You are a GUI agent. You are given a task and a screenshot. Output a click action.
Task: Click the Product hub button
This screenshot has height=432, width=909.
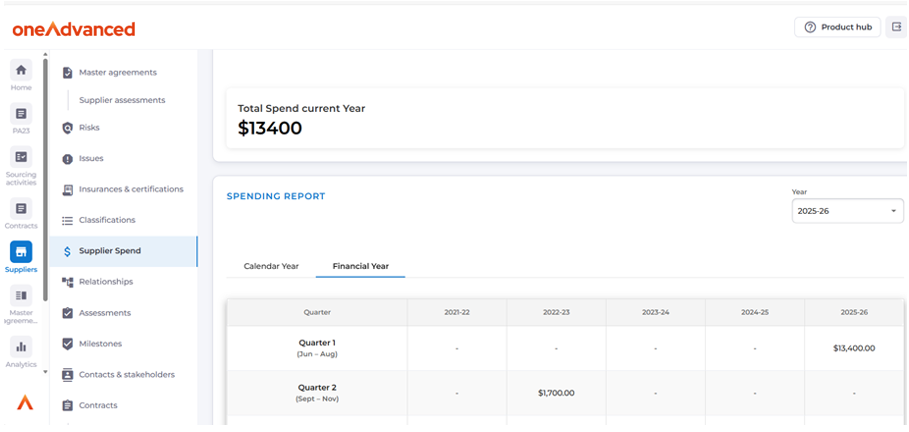pos(837,27)
